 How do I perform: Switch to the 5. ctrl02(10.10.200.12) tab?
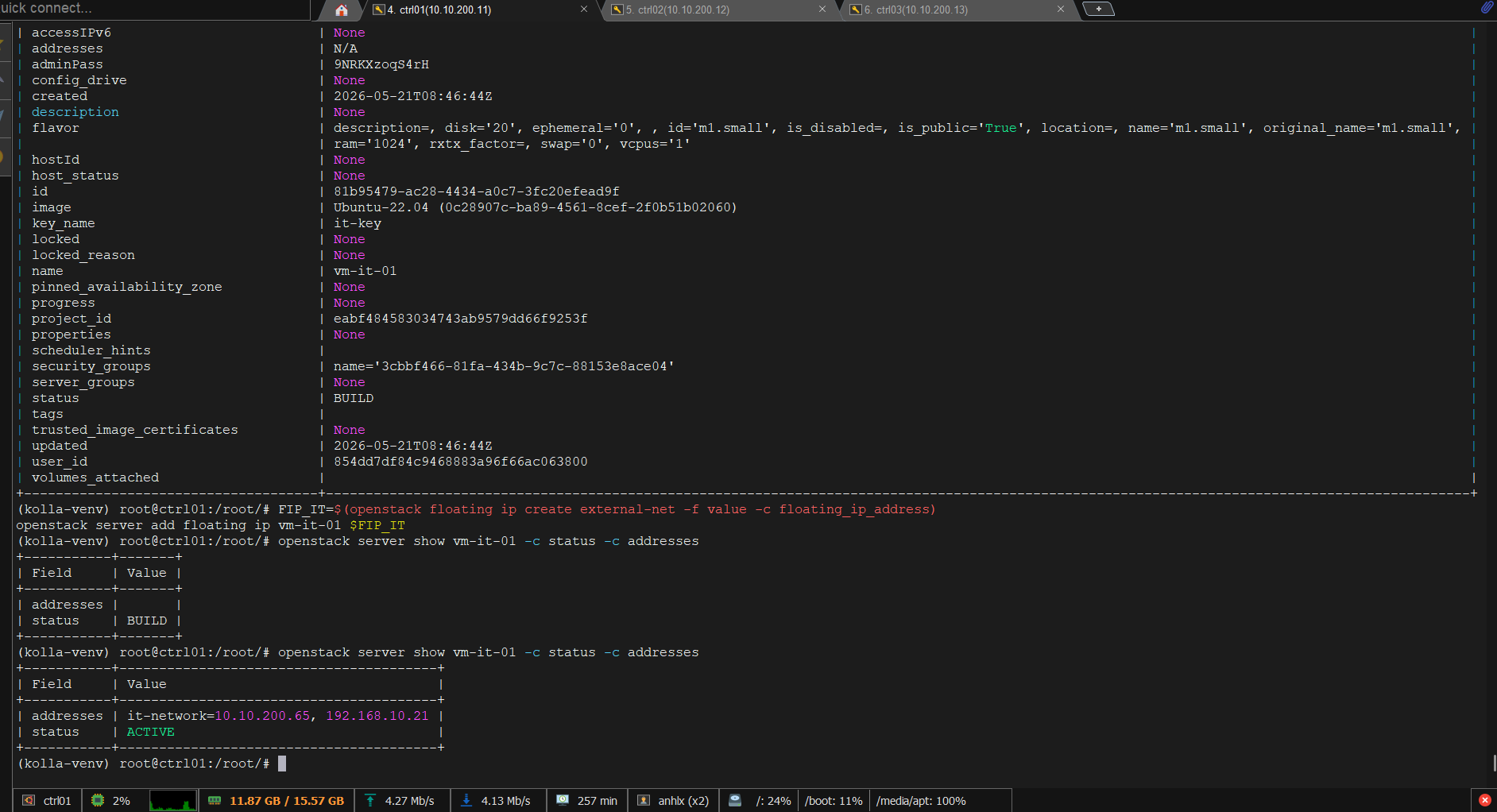pyautogui.click(x=721, y=10)
